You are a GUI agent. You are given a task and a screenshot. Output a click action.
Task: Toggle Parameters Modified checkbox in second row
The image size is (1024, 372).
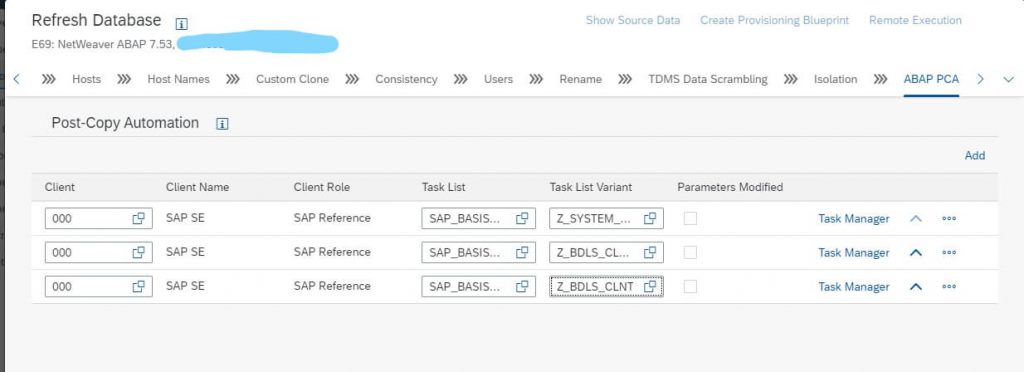(x=690, y=253)
